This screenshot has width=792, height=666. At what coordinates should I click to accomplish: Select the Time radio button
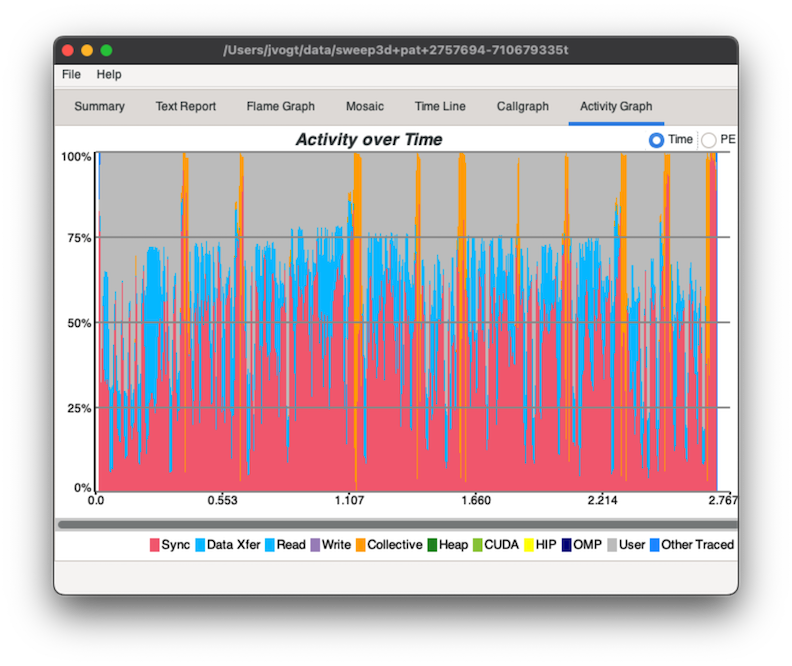[x=656, y=140]
